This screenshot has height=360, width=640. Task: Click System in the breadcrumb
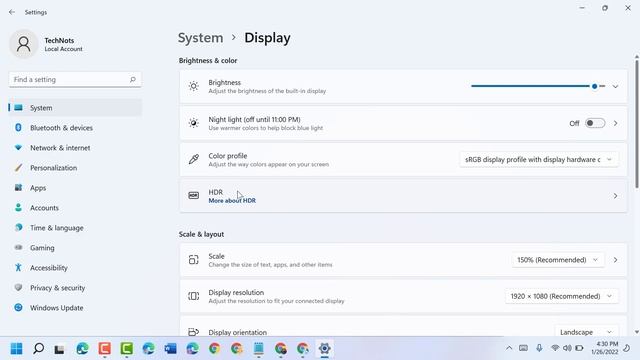(x=200, y=38)
